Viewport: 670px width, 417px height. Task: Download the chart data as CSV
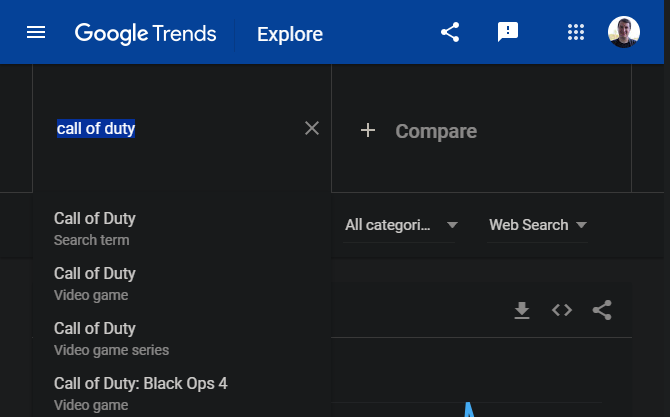[x=522, y=310]
